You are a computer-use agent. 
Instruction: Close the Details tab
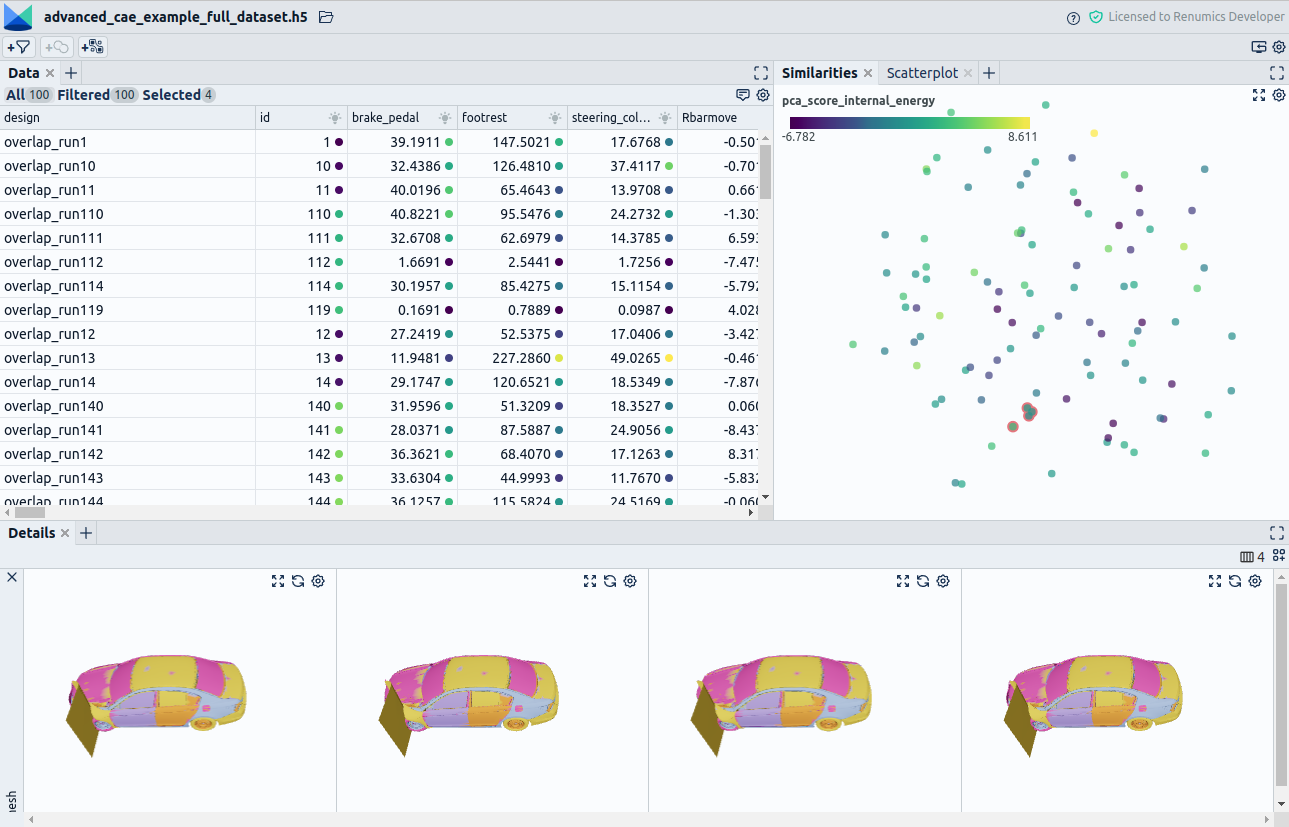pyautogui.click(x=65, y=533)
